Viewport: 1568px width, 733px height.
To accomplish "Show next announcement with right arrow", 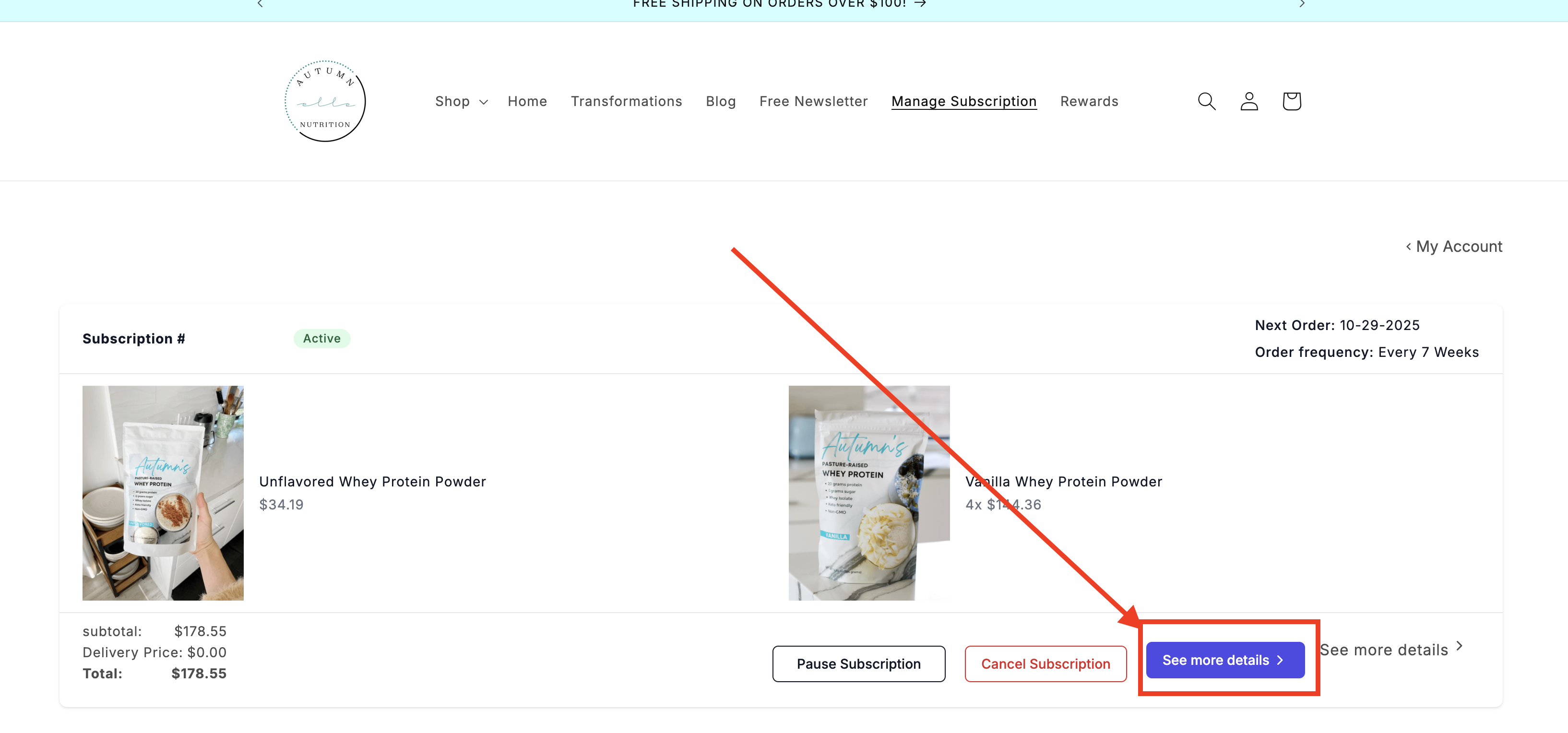I will (1302, 4).
